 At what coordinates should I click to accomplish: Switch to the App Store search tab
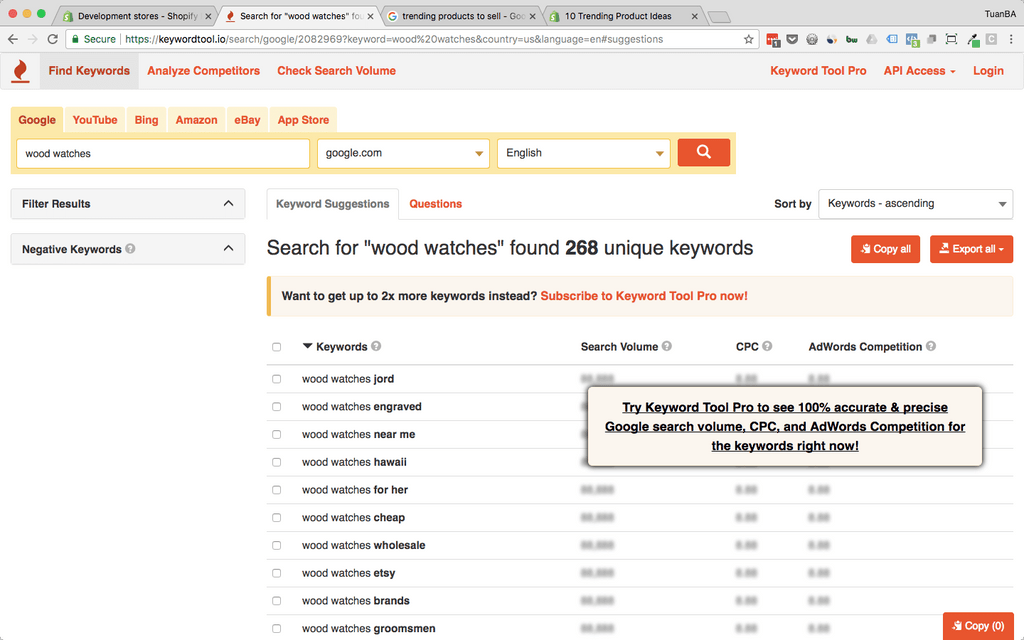303,120
